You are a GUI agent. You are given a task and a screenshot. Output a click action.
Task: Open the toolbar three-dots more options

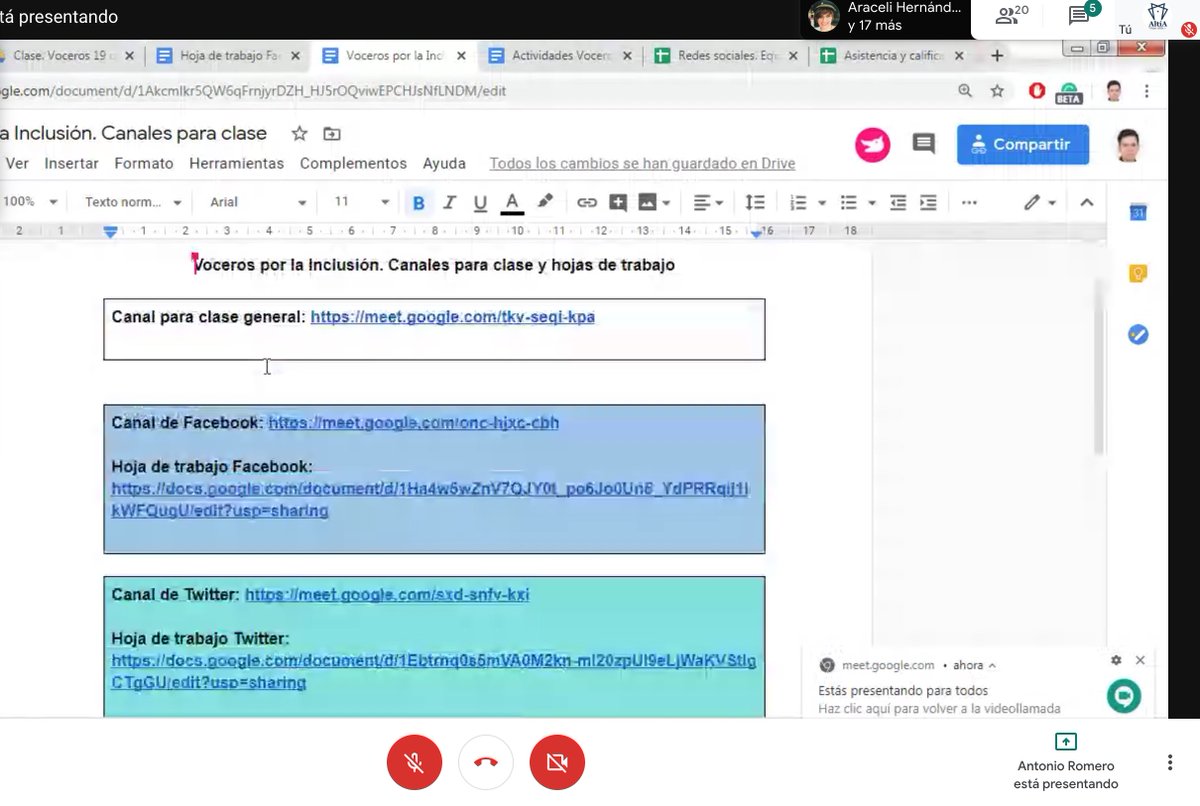click(969, 202)
